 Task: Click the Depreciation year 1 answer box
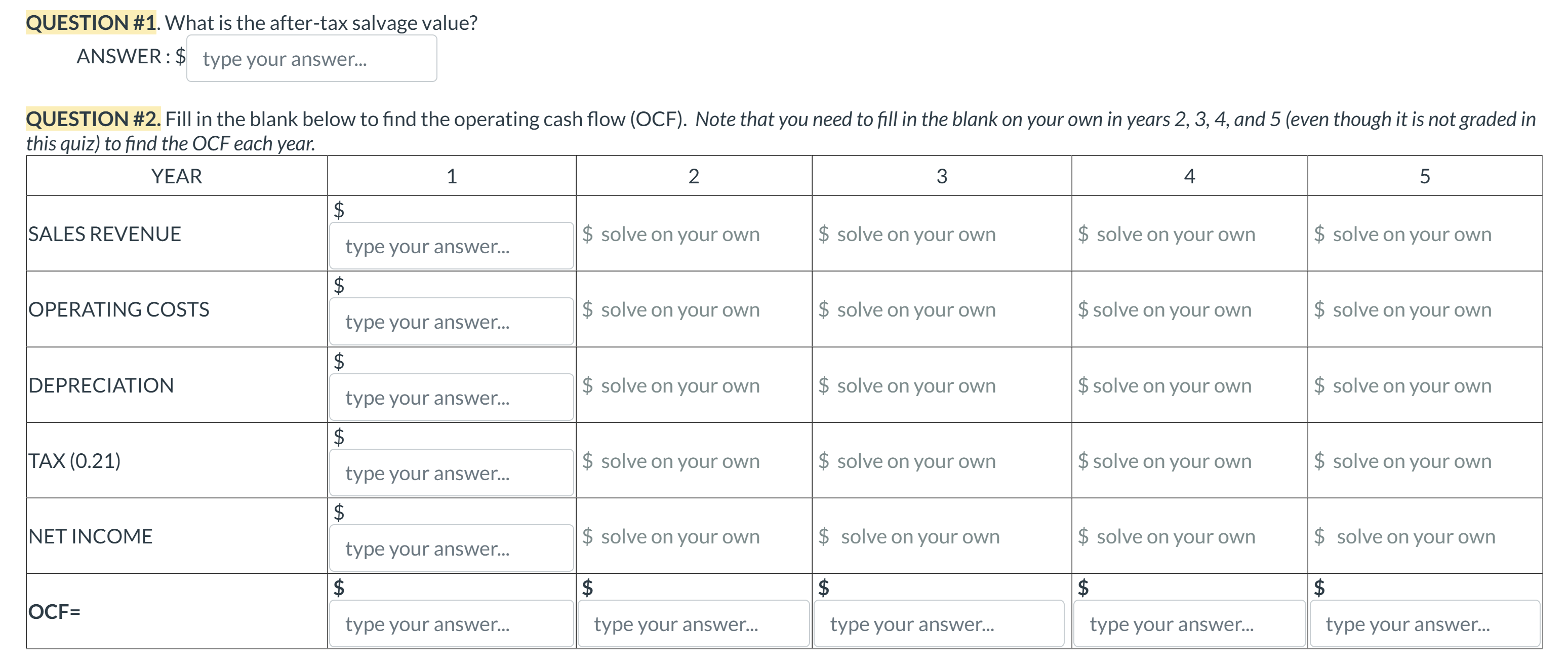coord(451,398)
